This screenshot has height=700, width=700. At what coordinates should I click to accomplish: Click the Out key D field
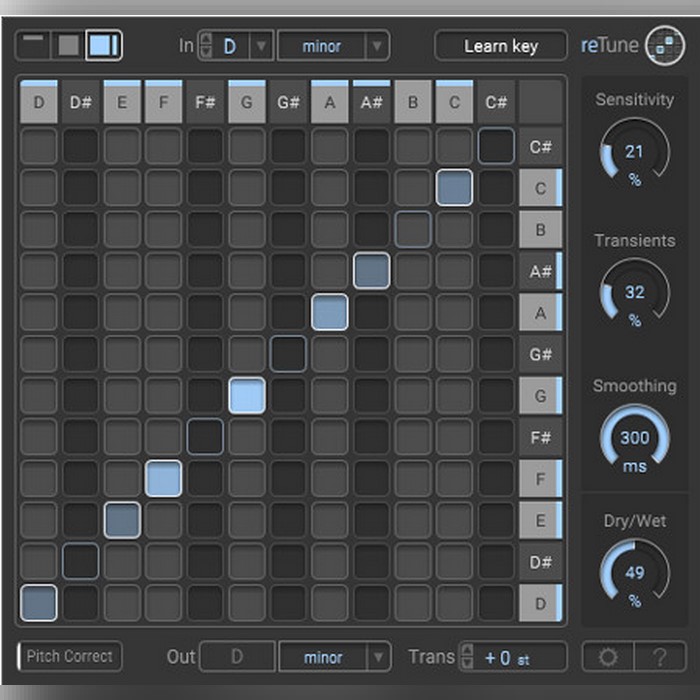click(237, 657)
